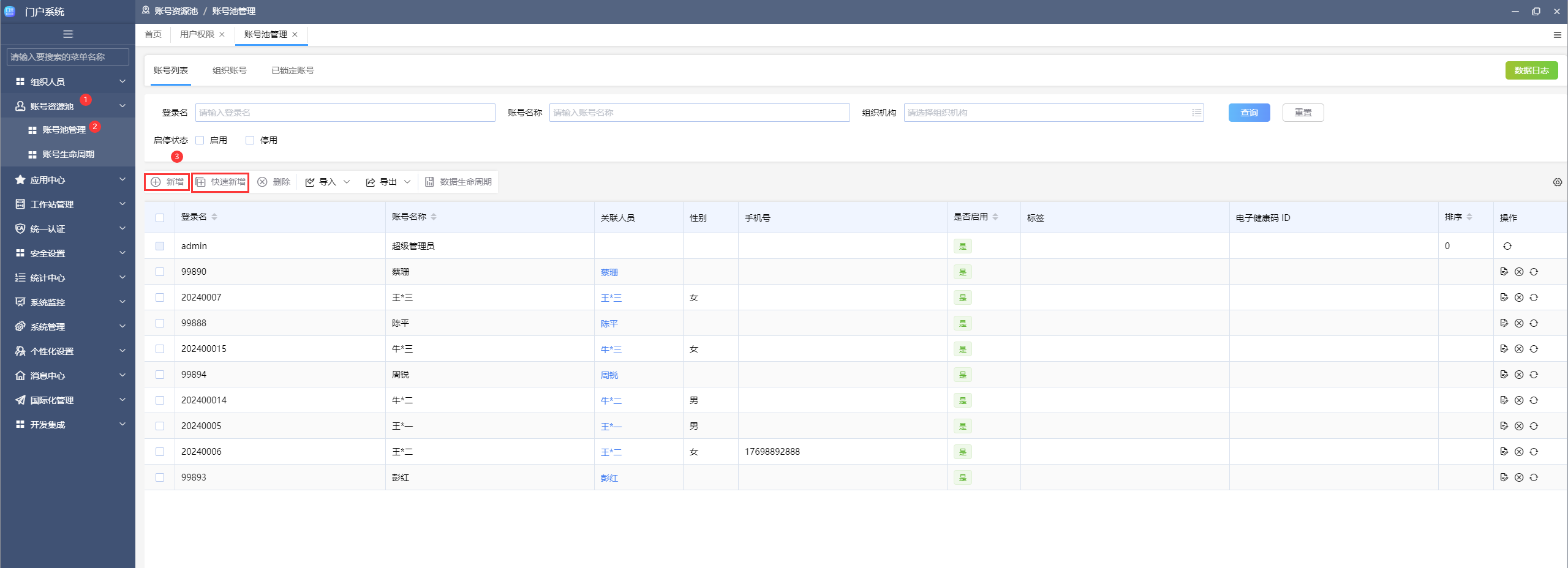1568x568 pixels.
Task: Select the checkbox for row 20240006
Action: (x=160, y=452)
